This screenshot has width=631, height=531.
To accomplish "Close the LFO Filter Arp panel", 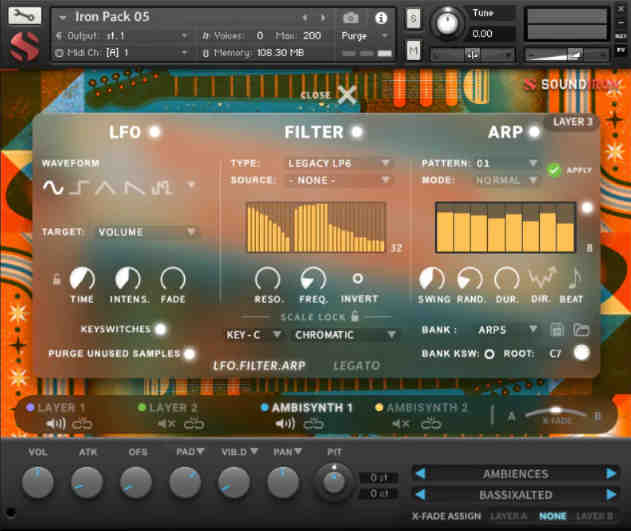I will (x=346, y=95).
